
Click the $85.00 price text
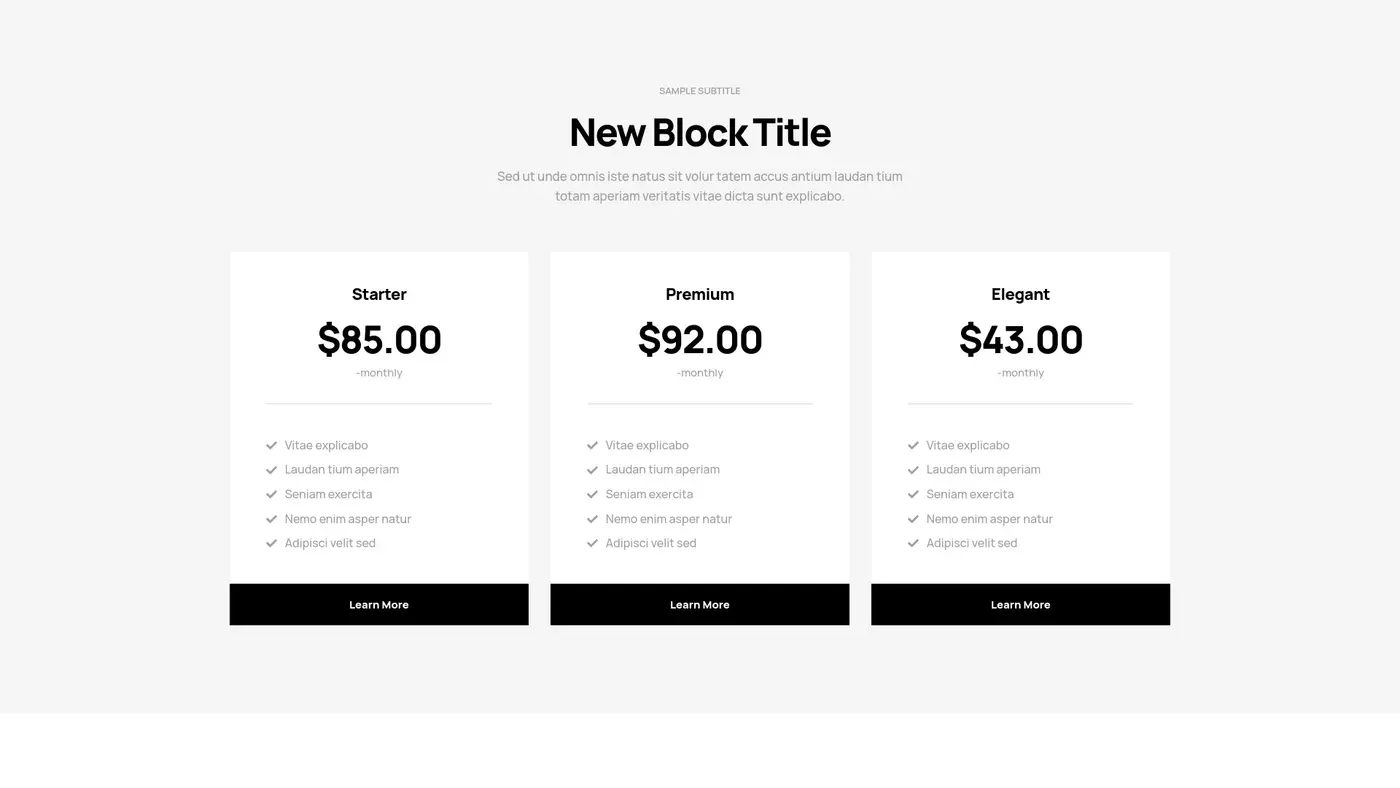coord(378,340)
